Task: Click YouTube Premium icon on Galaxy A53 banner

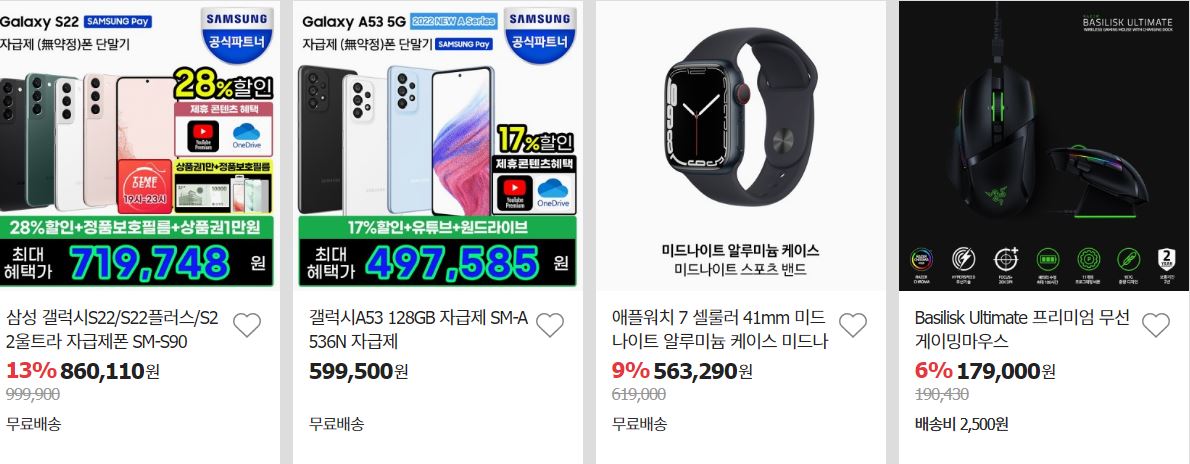Action: 517,194
